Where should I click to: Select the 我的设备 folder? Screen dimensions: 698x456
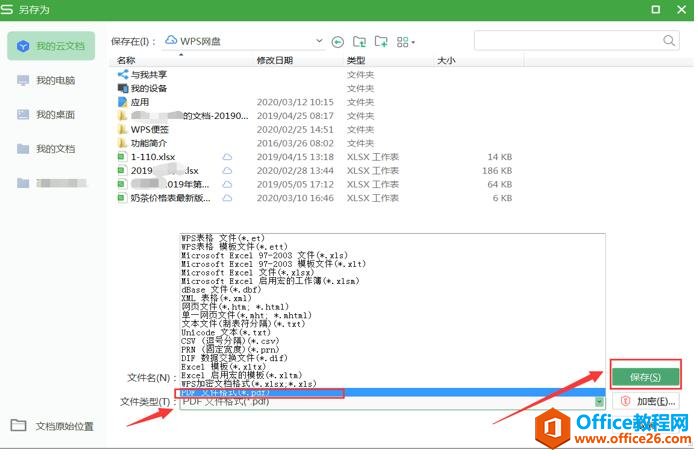click(149, 89)
